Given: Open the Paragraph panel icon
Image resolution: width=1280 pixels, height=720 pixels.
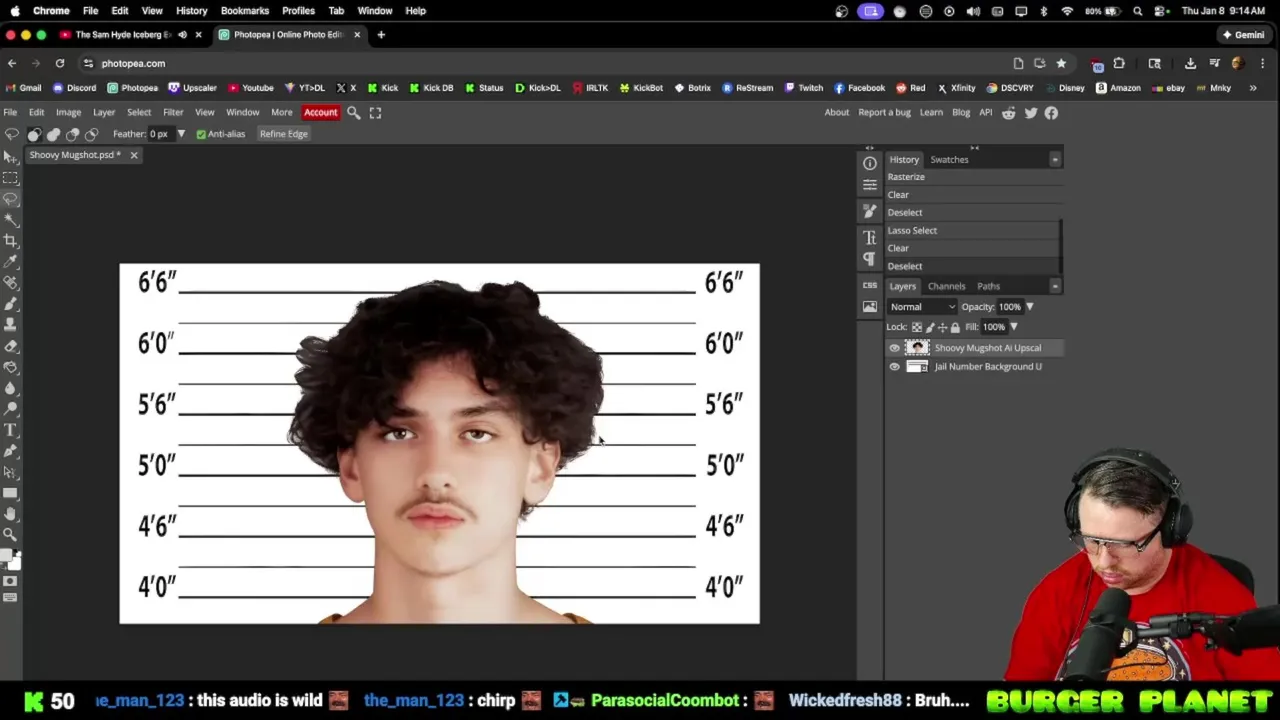Looking at the screenshot, I should point(870,259).
